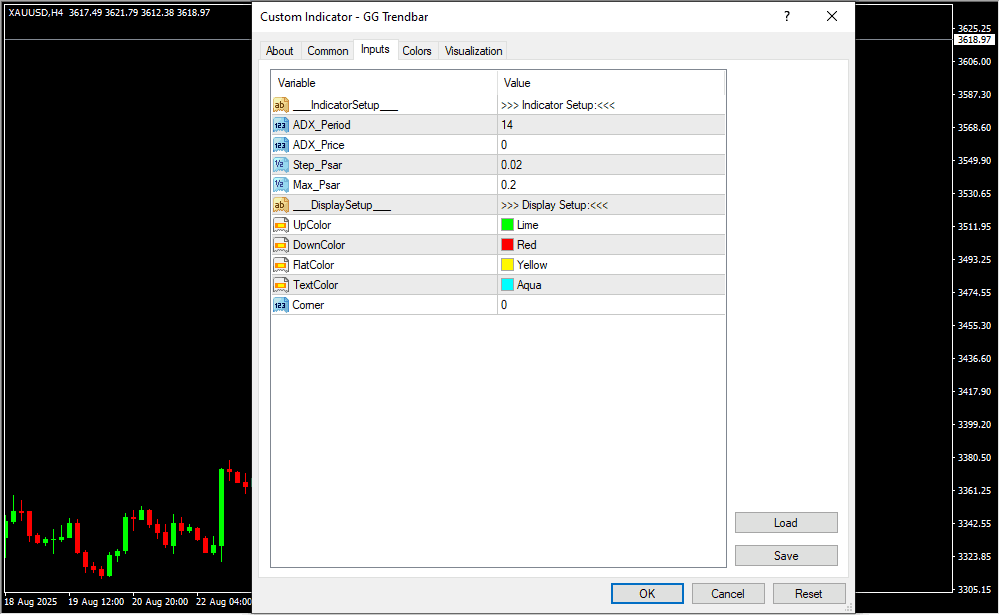
Task: Open the Common tab
Action: [328, 51]
